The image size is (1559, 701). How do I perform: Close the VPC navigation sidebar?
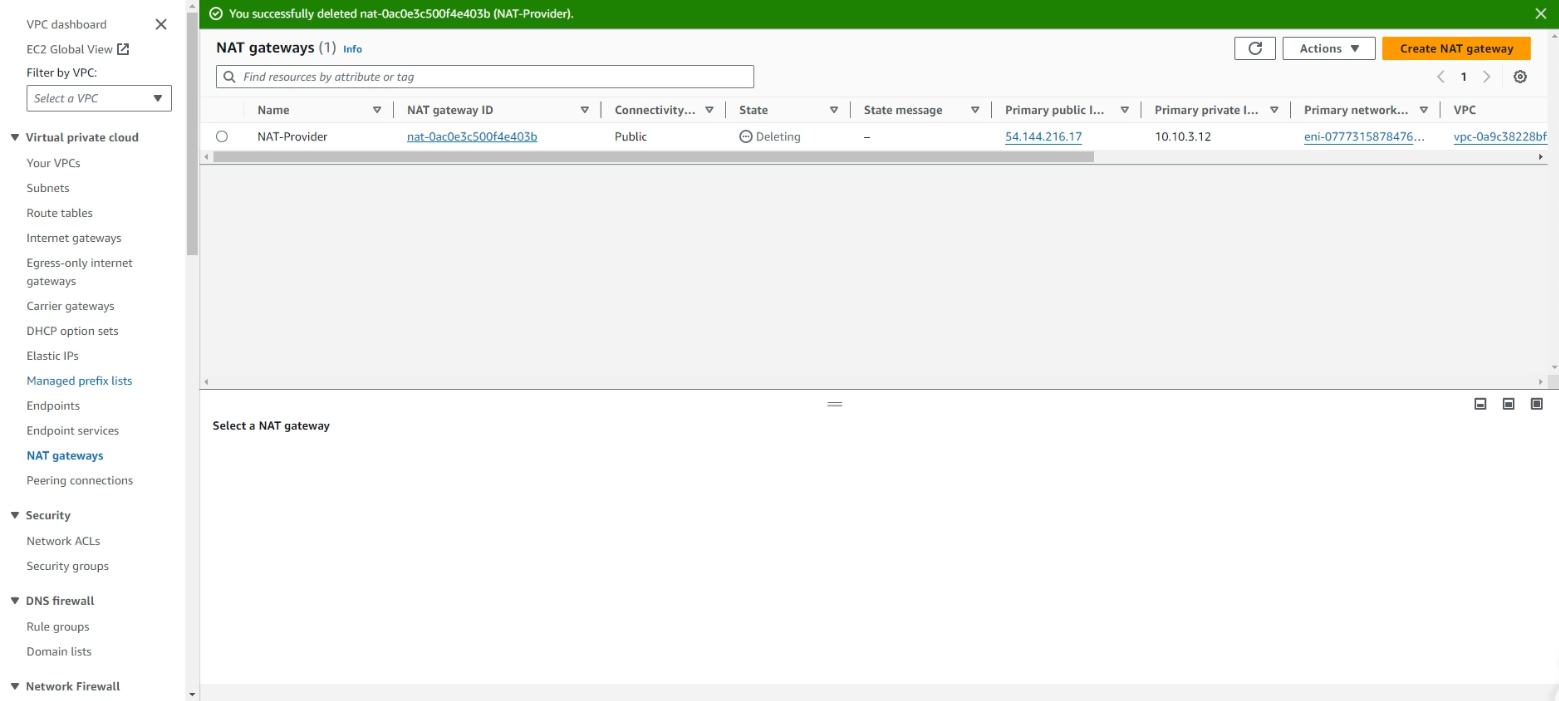161,24
